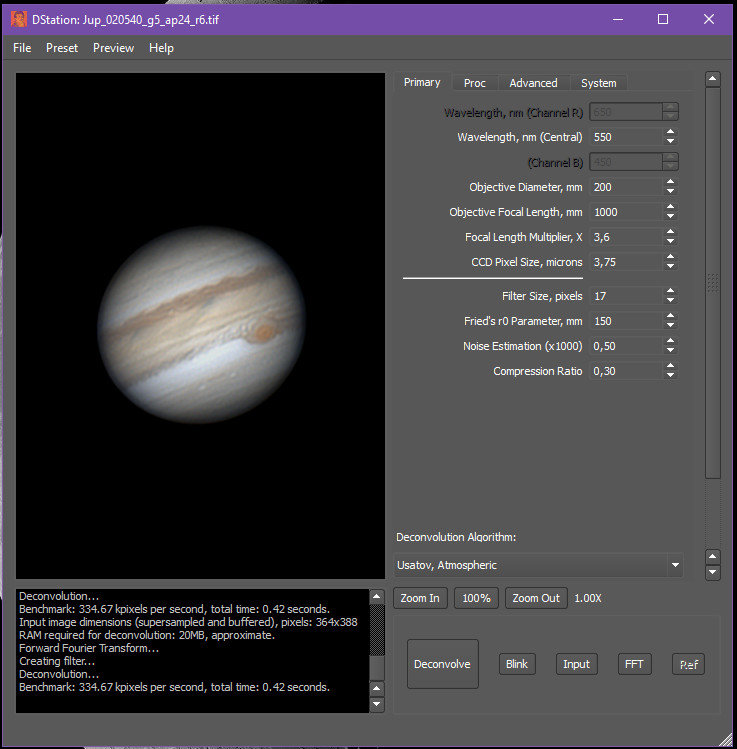Click the Focal Length Multiplier field showing 3,6
The image size is (737, 749).
626,237
